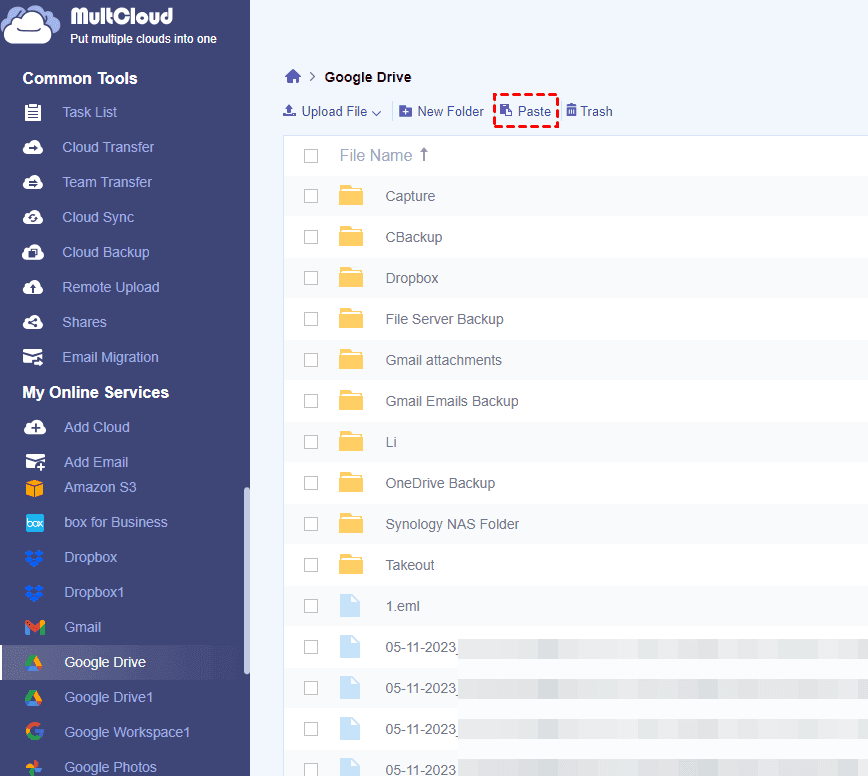Screen dimensions: 868x776
Task: Open Google Photos service entry
Action: (110, 767)
